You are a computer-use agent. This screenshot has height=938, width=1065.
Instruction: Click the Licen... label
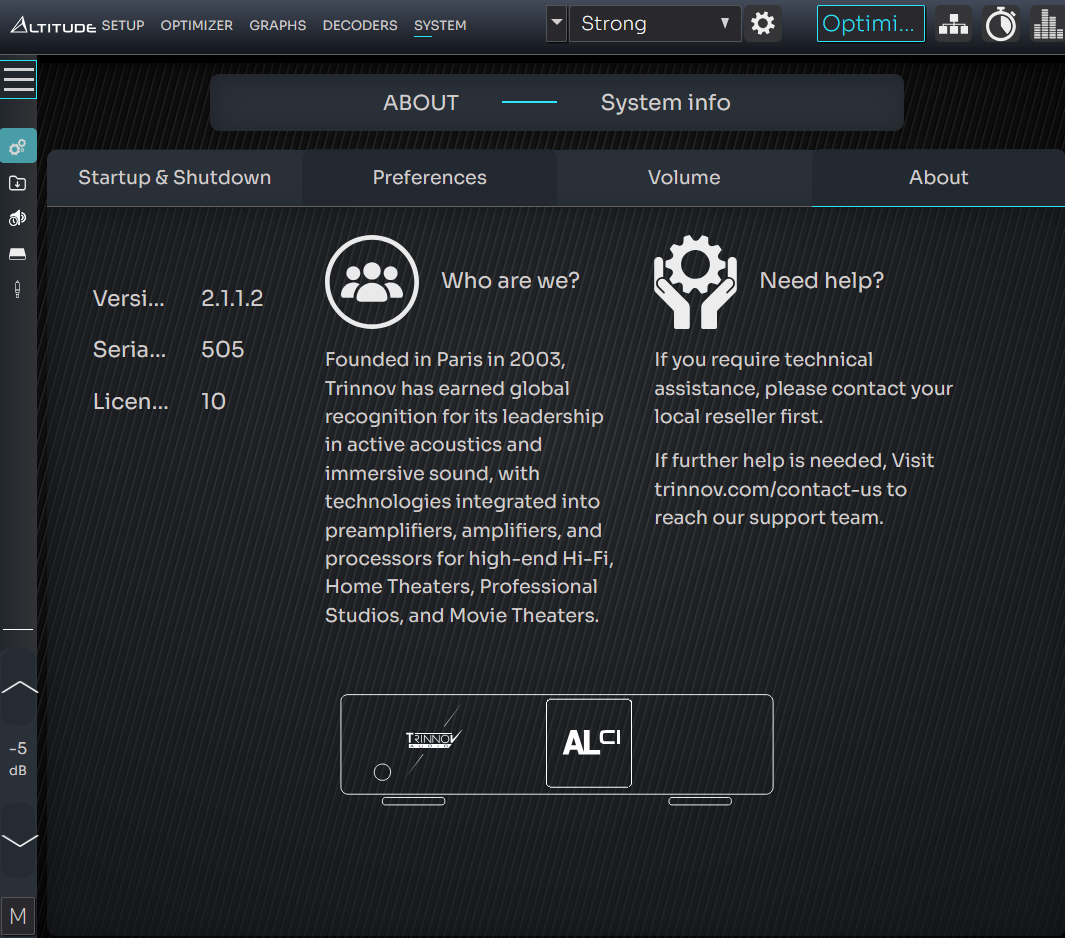tap(130, 401)
